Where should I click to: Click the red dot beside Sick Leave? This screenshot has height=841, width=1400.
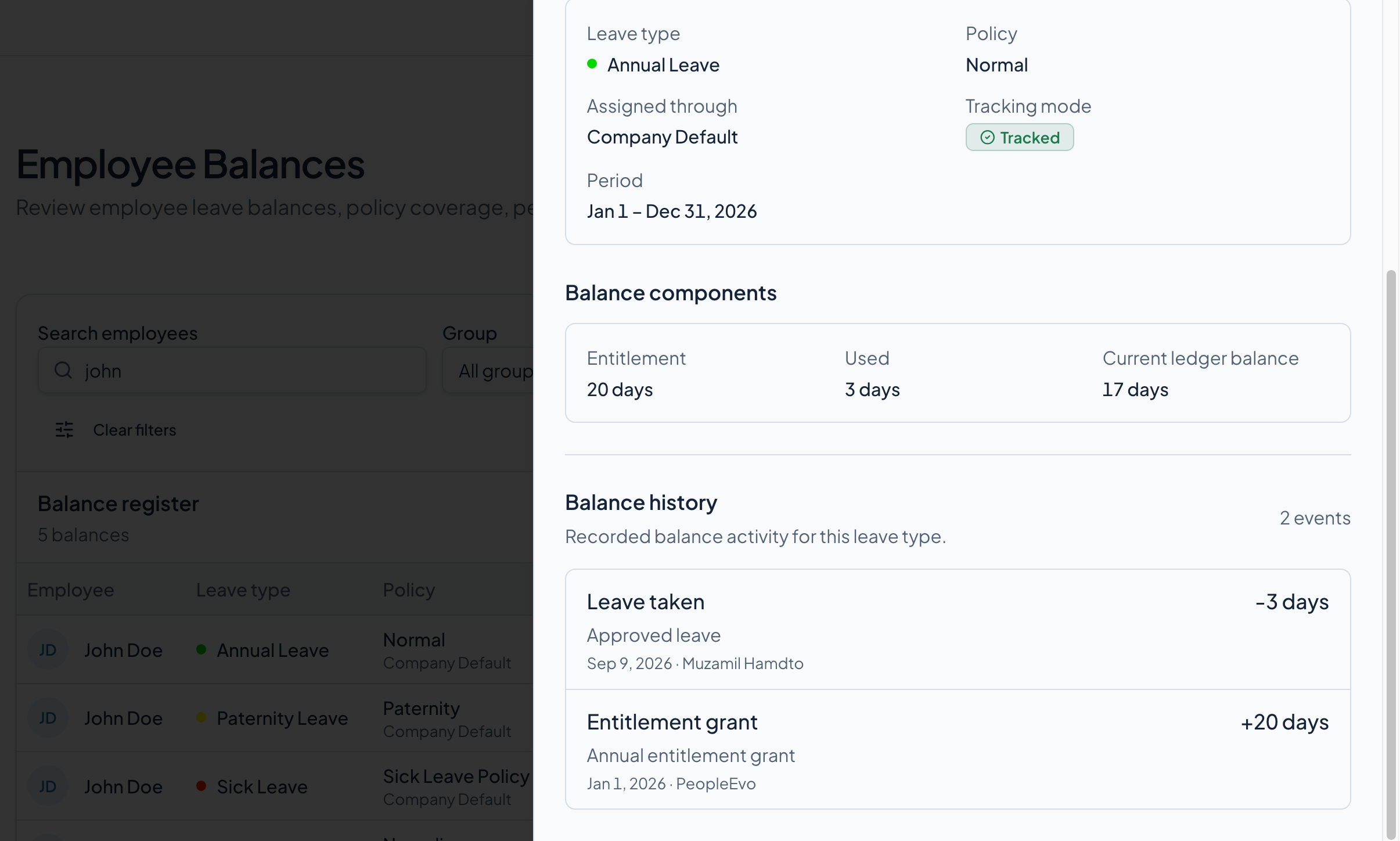(x=201, y=786)
